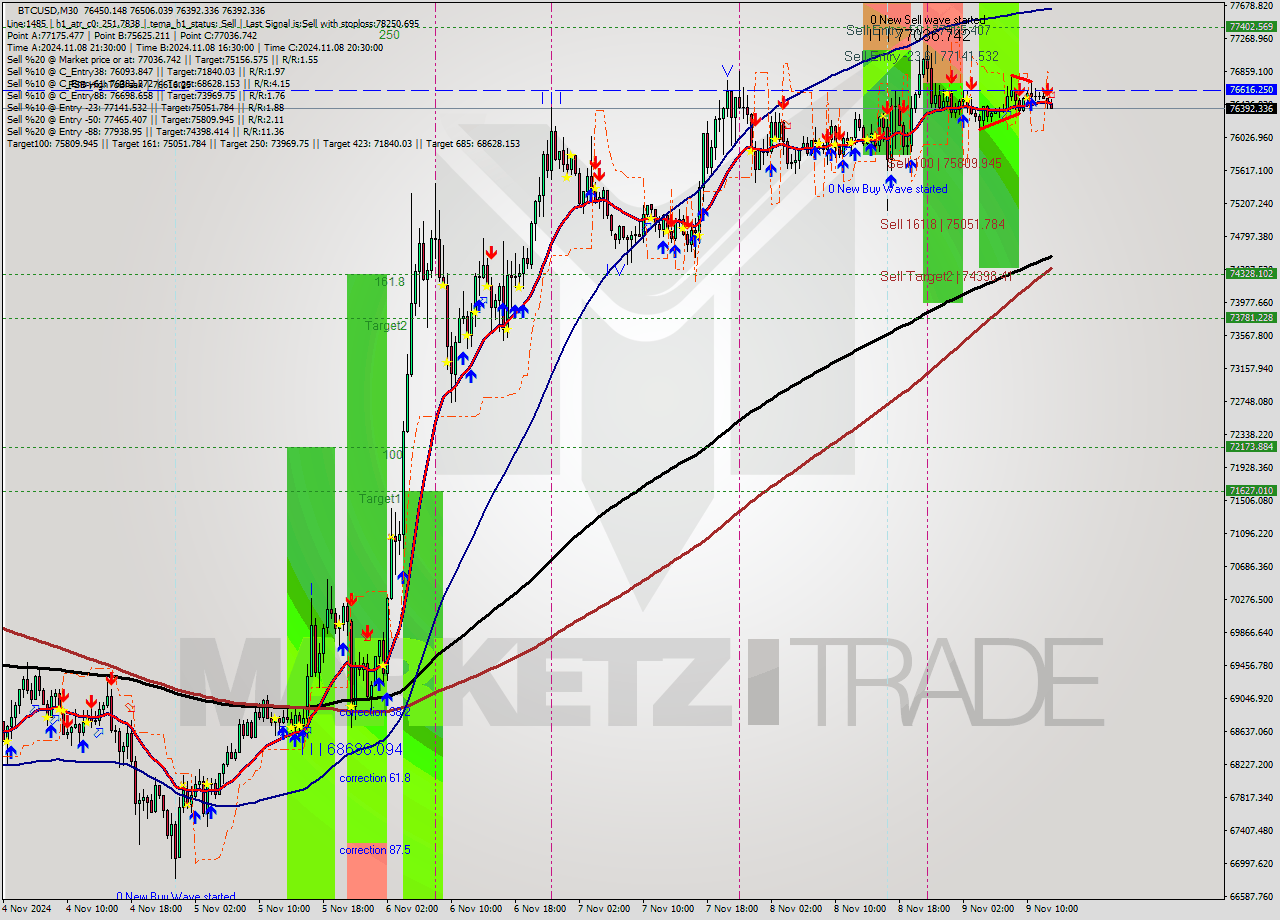Click the '4 Nov 18:00' time axis label

[158, 909]
